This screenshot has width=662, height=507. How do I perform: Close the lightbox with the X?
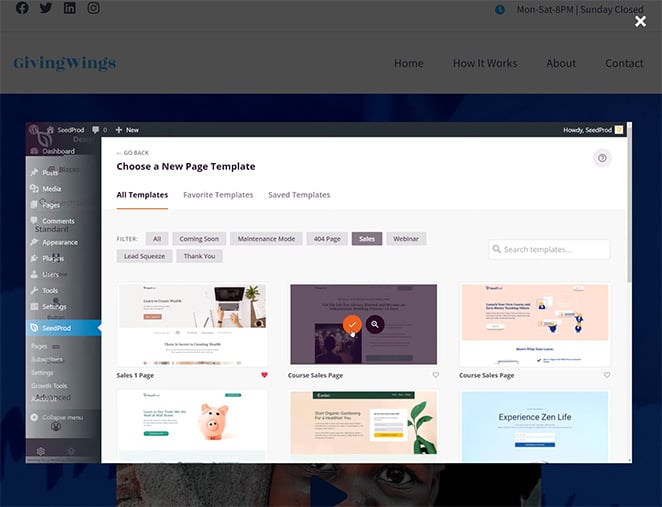click(x=640, y=21)
